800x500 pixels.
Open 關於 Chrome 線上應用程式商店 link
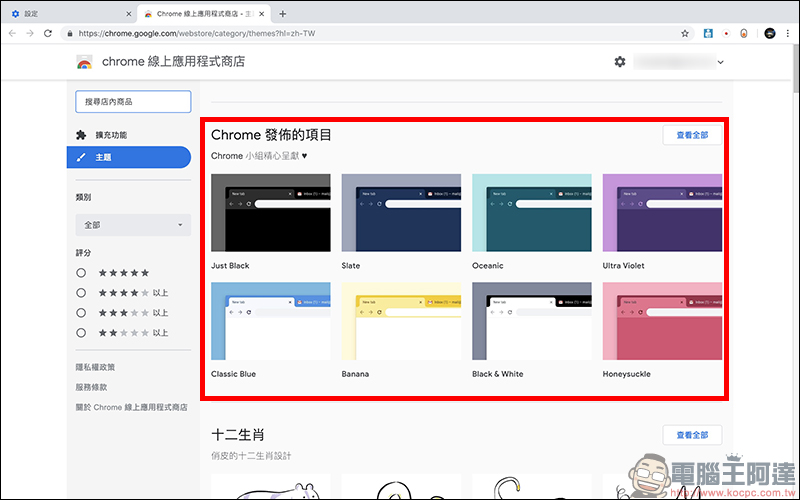click(132, 407)
